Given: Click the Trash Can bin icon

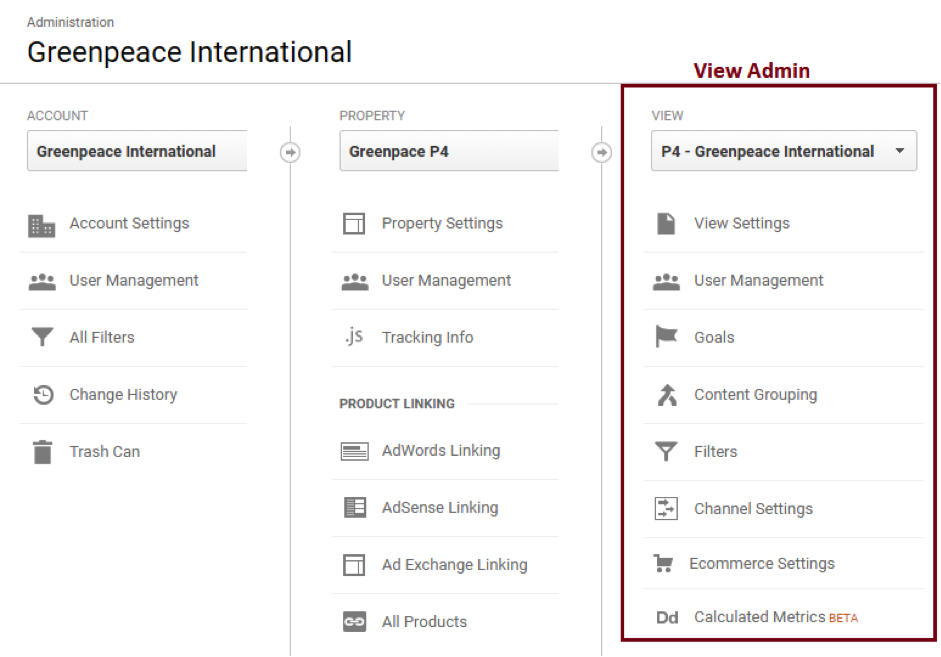Looking at the screenshot, I should tap(42, 452).
